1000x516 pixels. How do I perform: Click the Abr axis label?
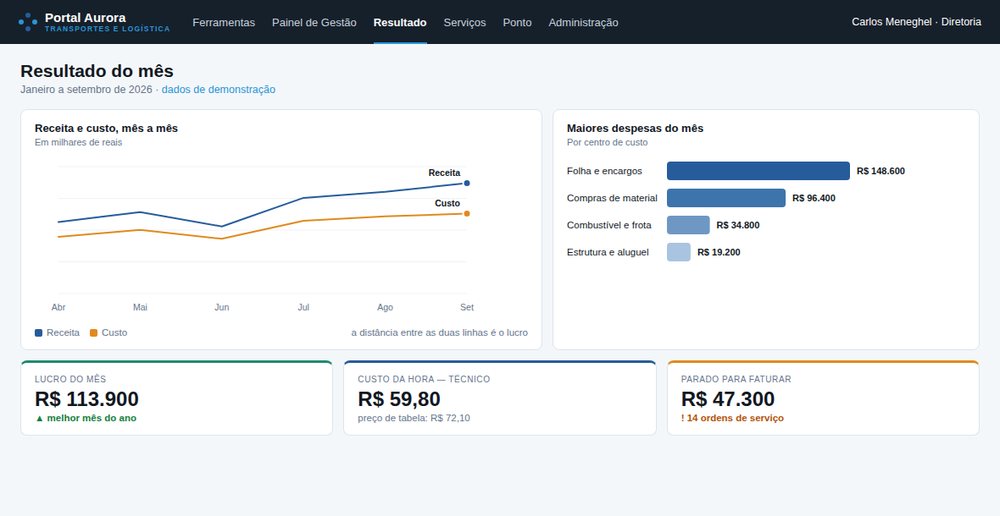click(58, 307)
